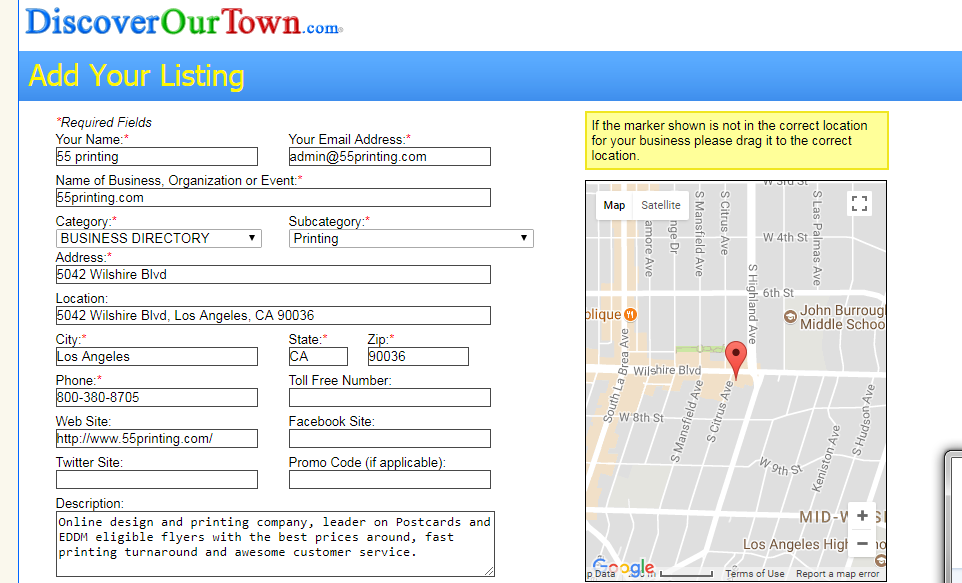The image size is (962, 583).
Task: Click the Web Site field
Action: tap(156, 439)
